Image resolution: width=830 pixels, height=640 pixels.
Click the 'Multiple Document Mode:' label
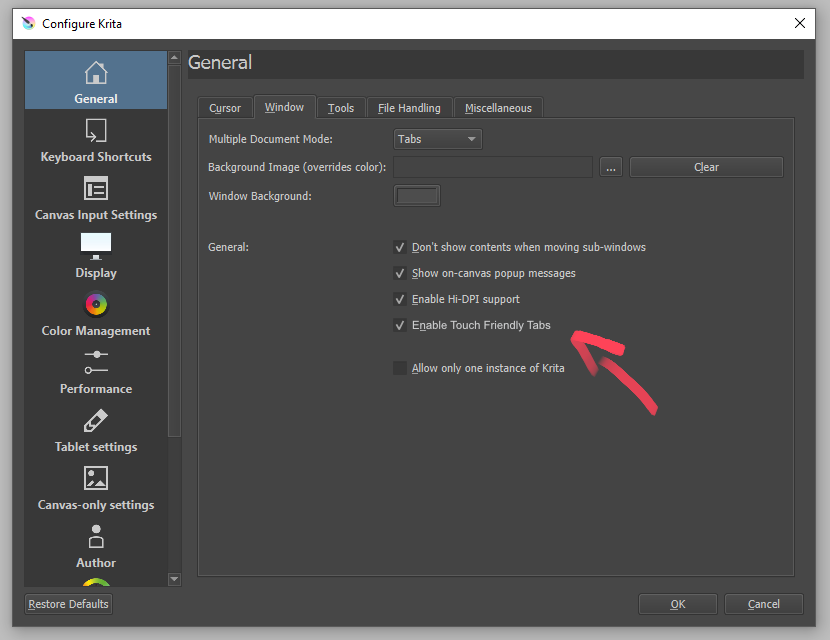pos(270,139)
